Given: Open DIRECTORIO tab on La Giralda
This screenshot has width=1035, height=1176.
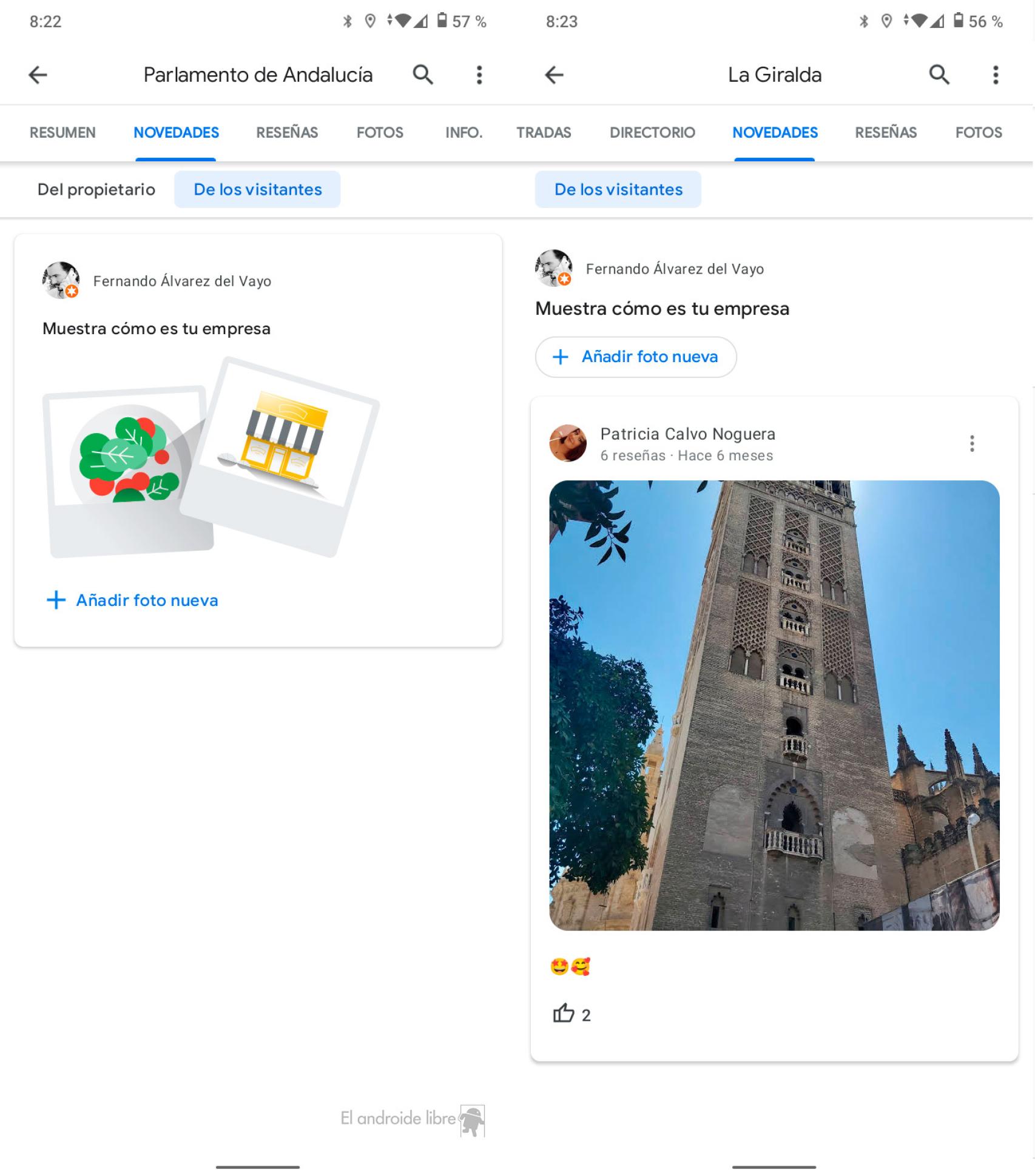Looking at the screenshot, I should click(652, 132).
